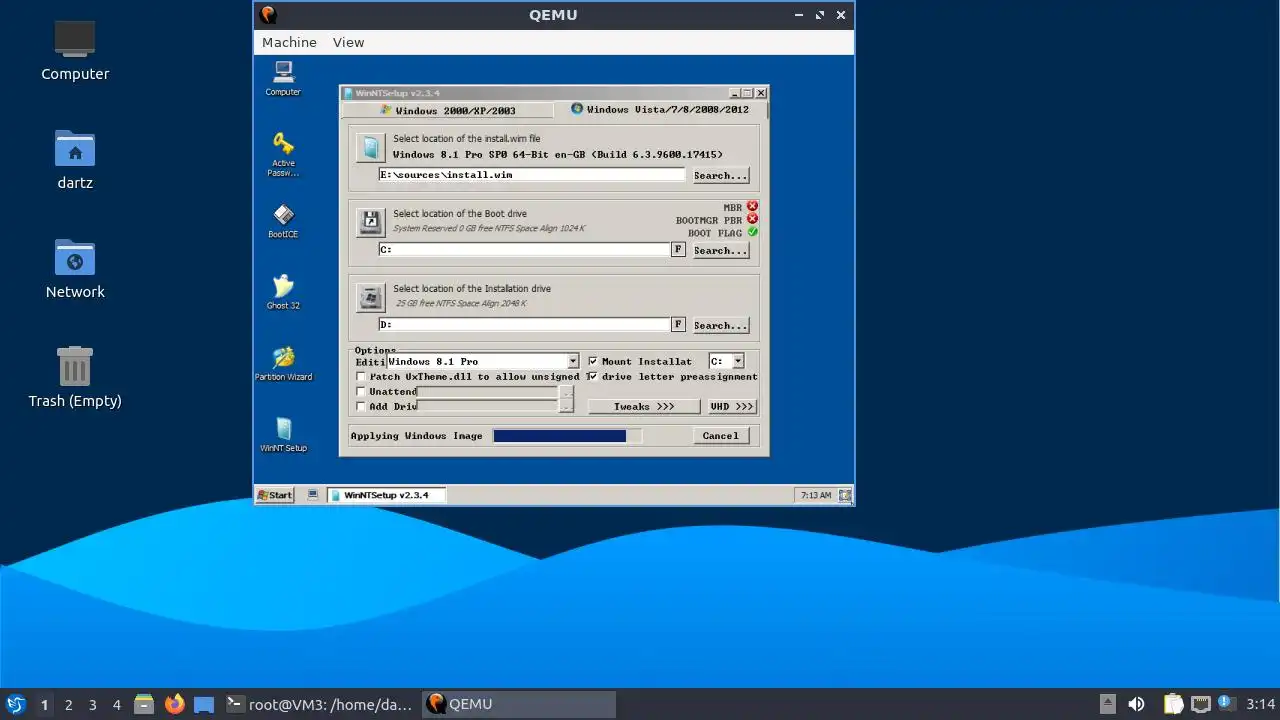
Task: Launch the file manager from panel
Action: tap(143, 704)
